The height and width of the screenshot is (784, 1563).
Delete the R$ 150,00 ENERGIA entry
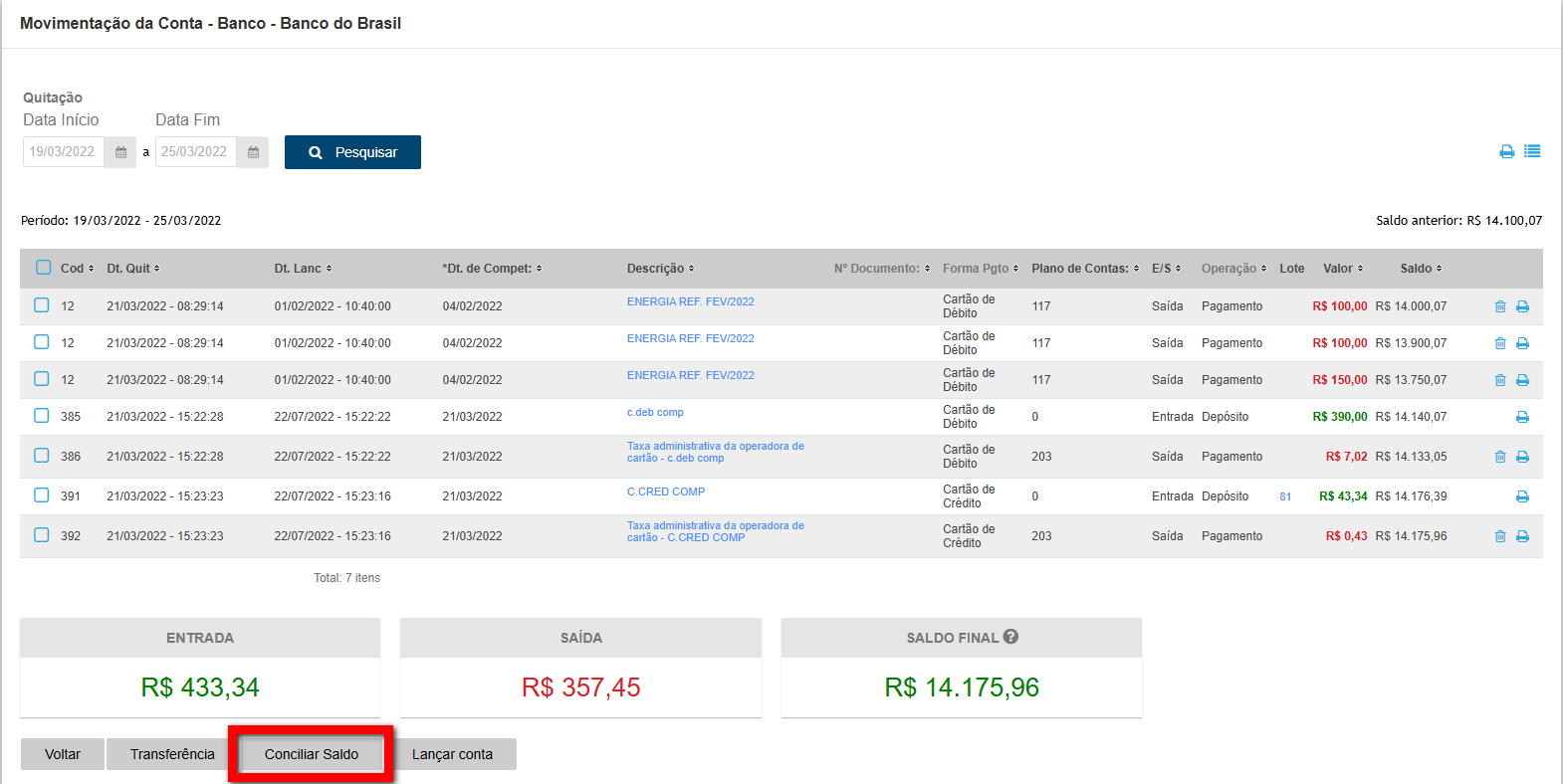[x=1500, y=380]
